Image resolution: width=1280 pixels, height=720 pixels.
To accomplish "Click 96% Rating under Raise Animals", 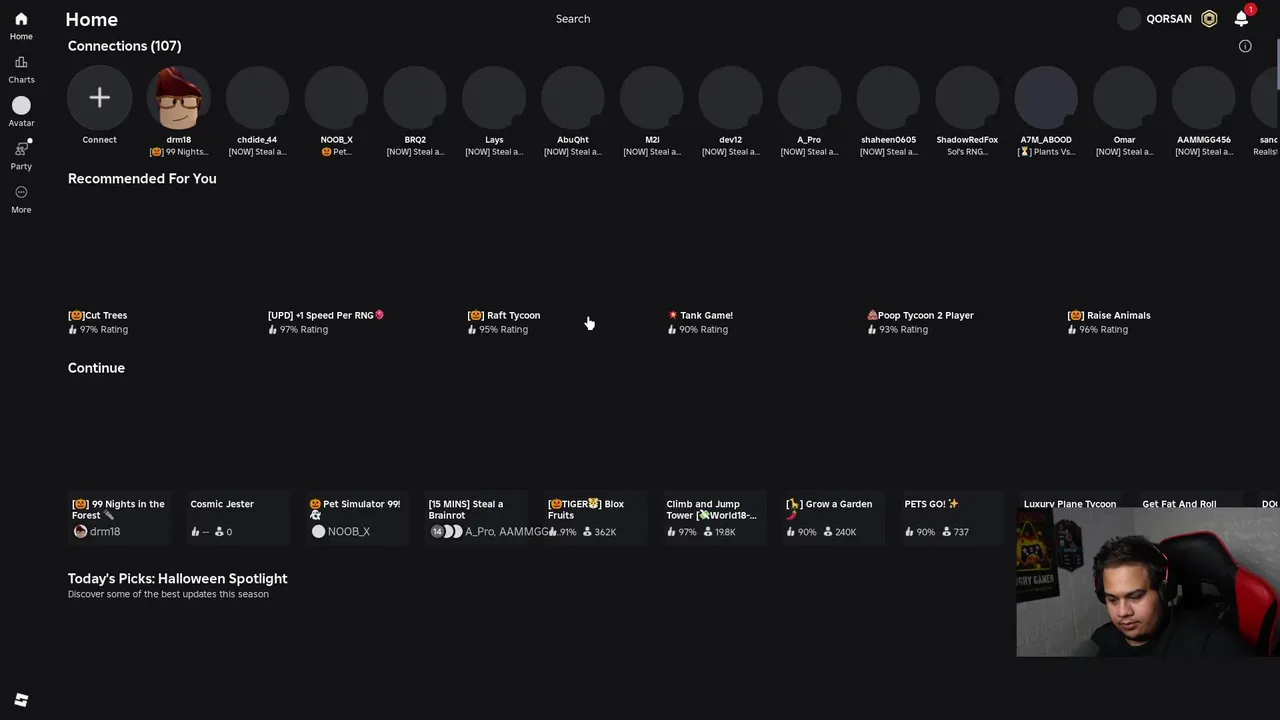I will [1098, 330].
